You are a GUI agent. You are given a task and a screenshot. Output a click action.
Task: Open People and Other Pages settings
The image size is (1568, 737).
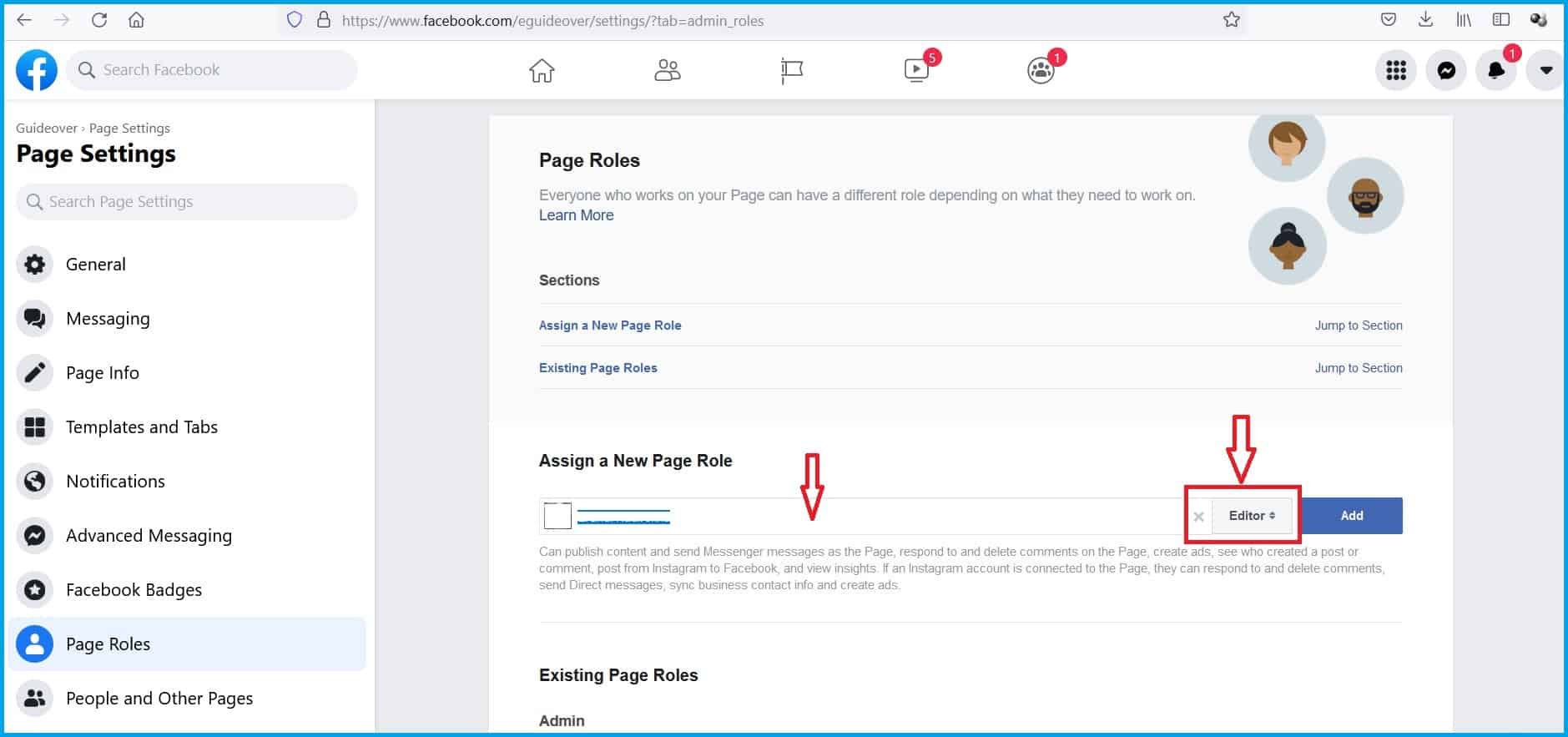187,699
